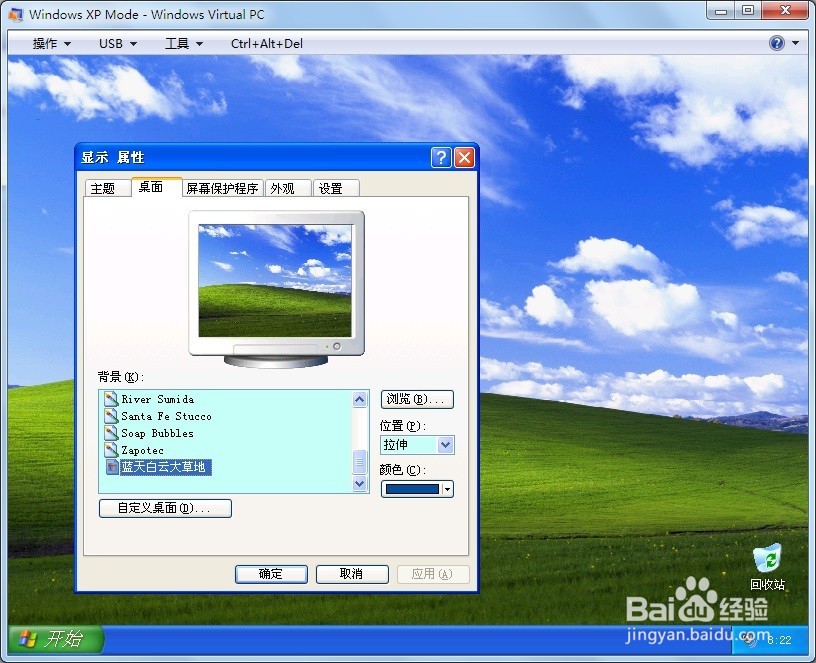Image resolution: width=816 pixels, height=663 pixels.
Task: Send Ctrl+Alt+Del to virtual machine
Action: 266,44
